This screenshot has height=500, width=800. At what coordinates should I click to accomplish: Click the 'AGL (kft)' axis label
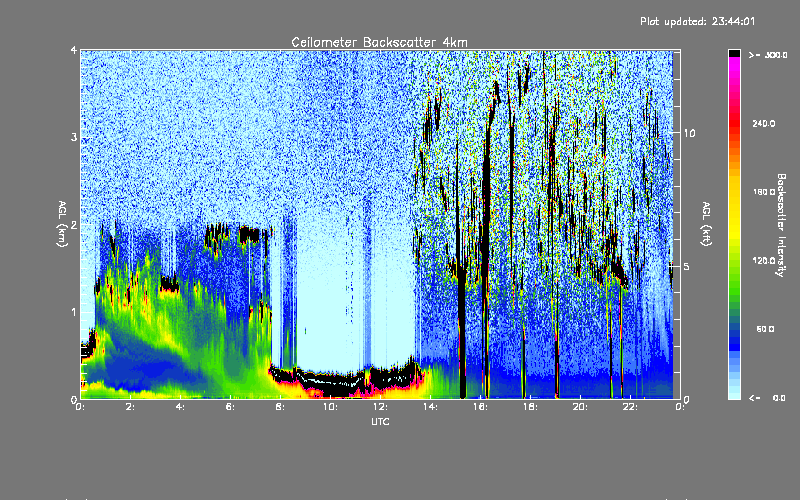point(706,224)
